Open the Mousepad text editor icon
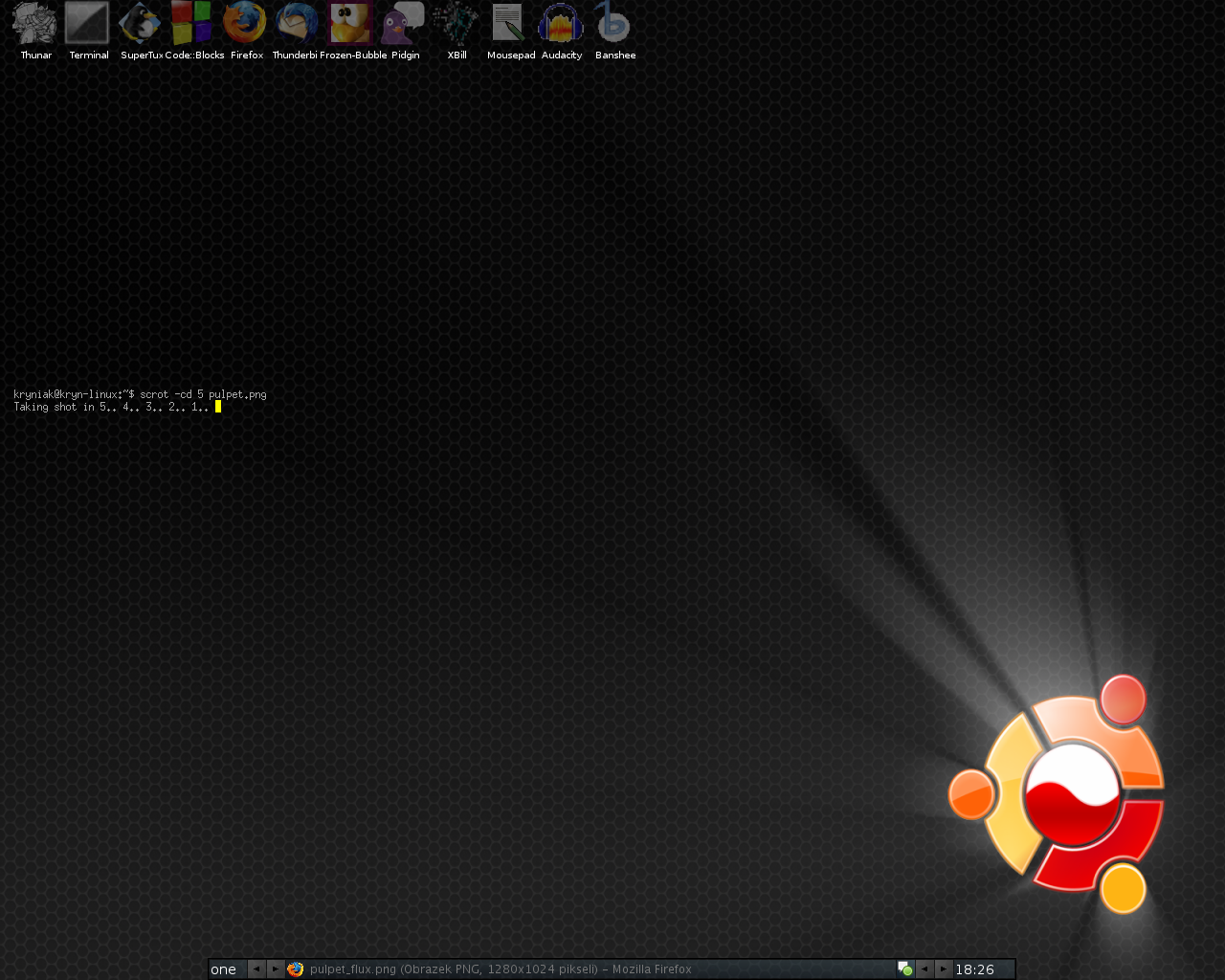This screenshot has height=980, width=1225. (509, 24)
